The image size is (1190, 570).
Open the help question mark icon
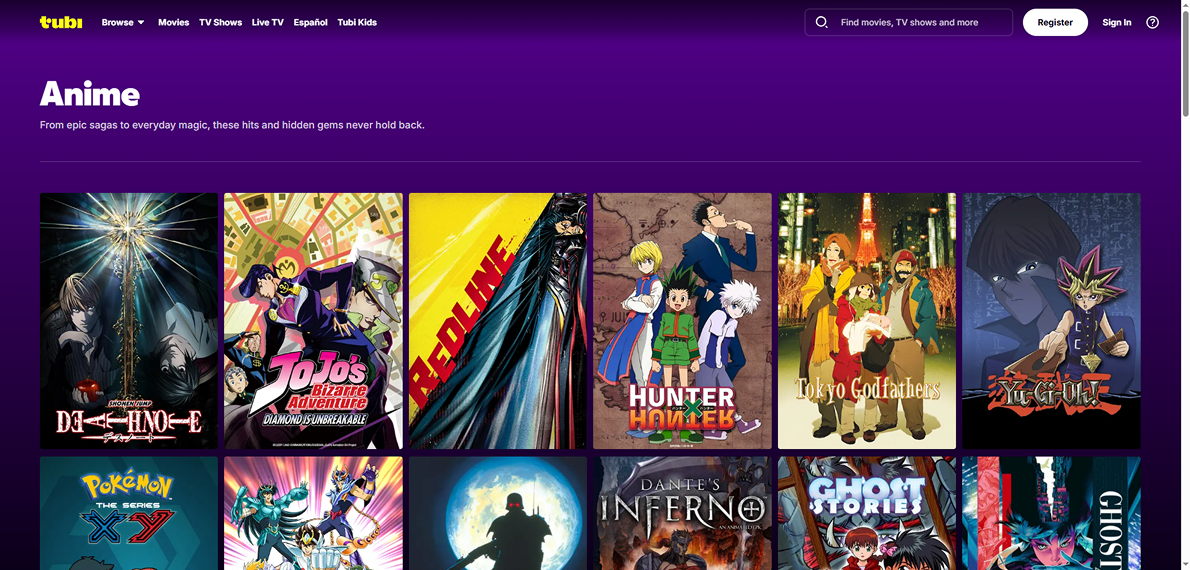coord(1152,22)
